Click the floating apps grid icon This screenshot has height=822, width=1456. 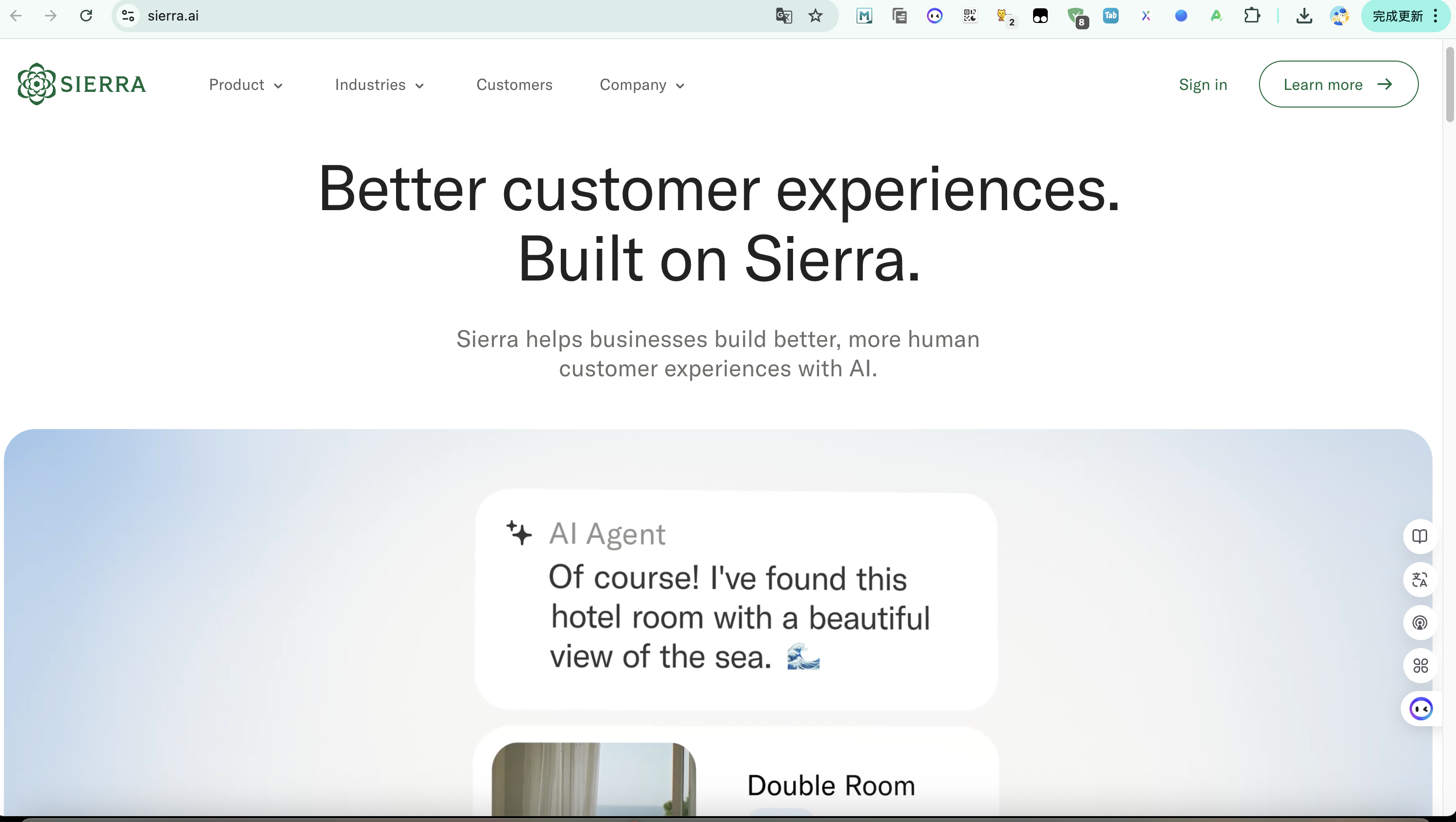(x=1420, y=666)
